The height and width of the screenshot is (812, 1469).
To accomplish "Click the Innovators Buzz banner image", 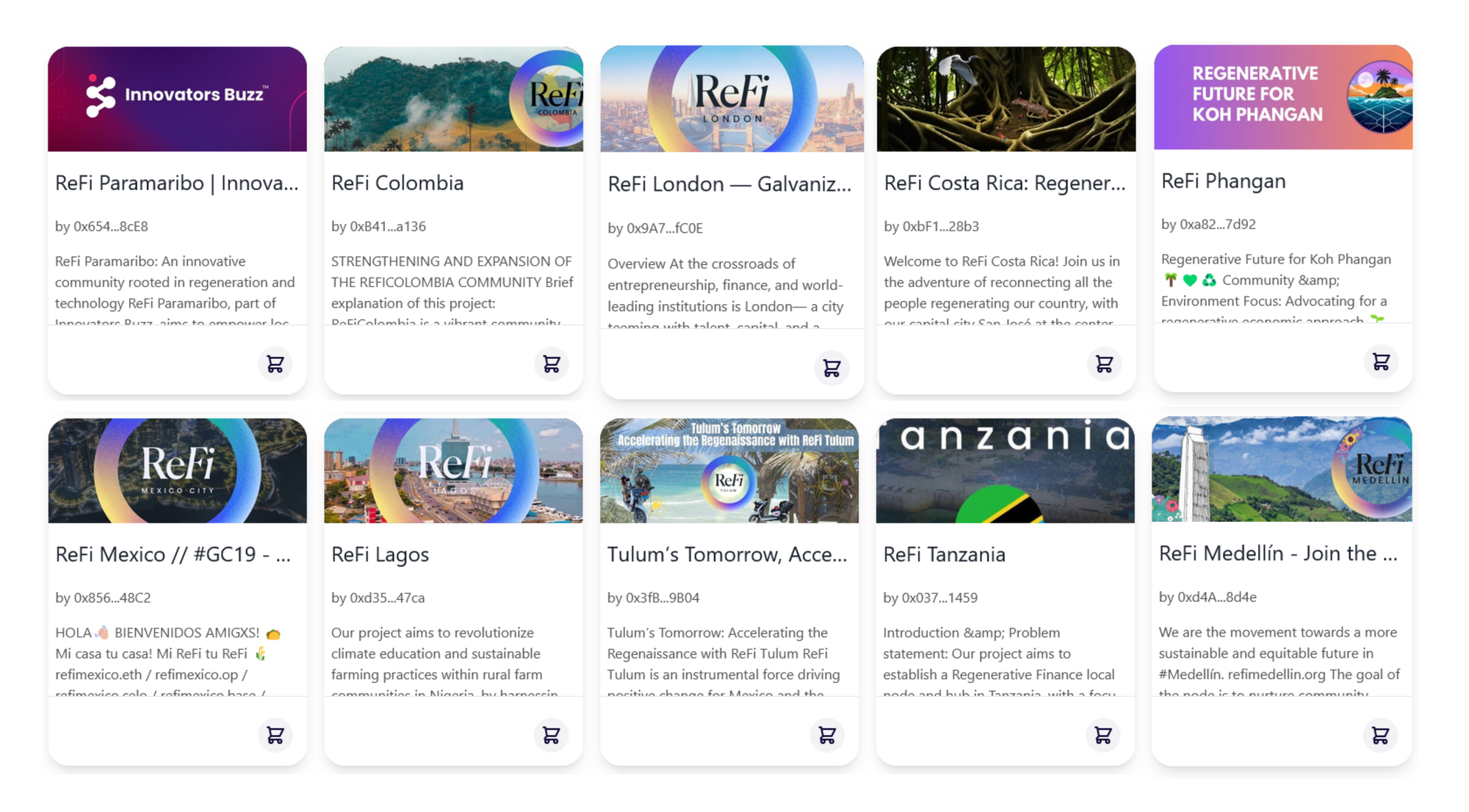I will pos(177,99).
